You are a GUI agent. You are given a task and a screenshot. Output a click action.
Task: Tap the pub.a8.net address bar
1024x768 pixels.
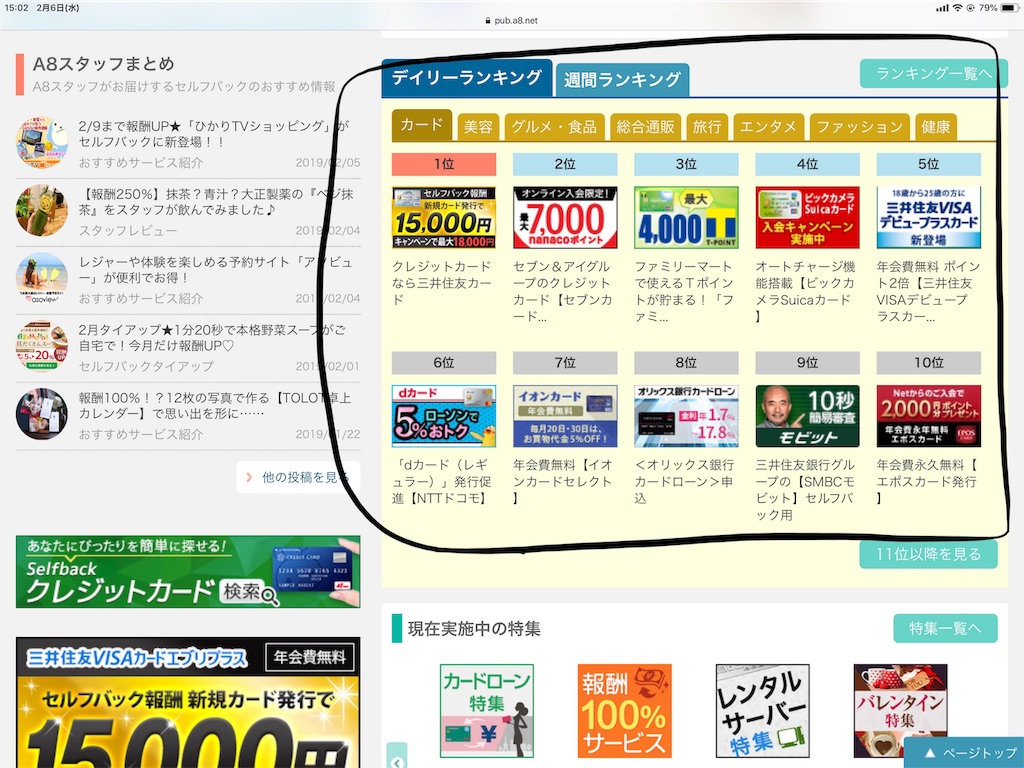pyautogui.click(x=512, y=20)
